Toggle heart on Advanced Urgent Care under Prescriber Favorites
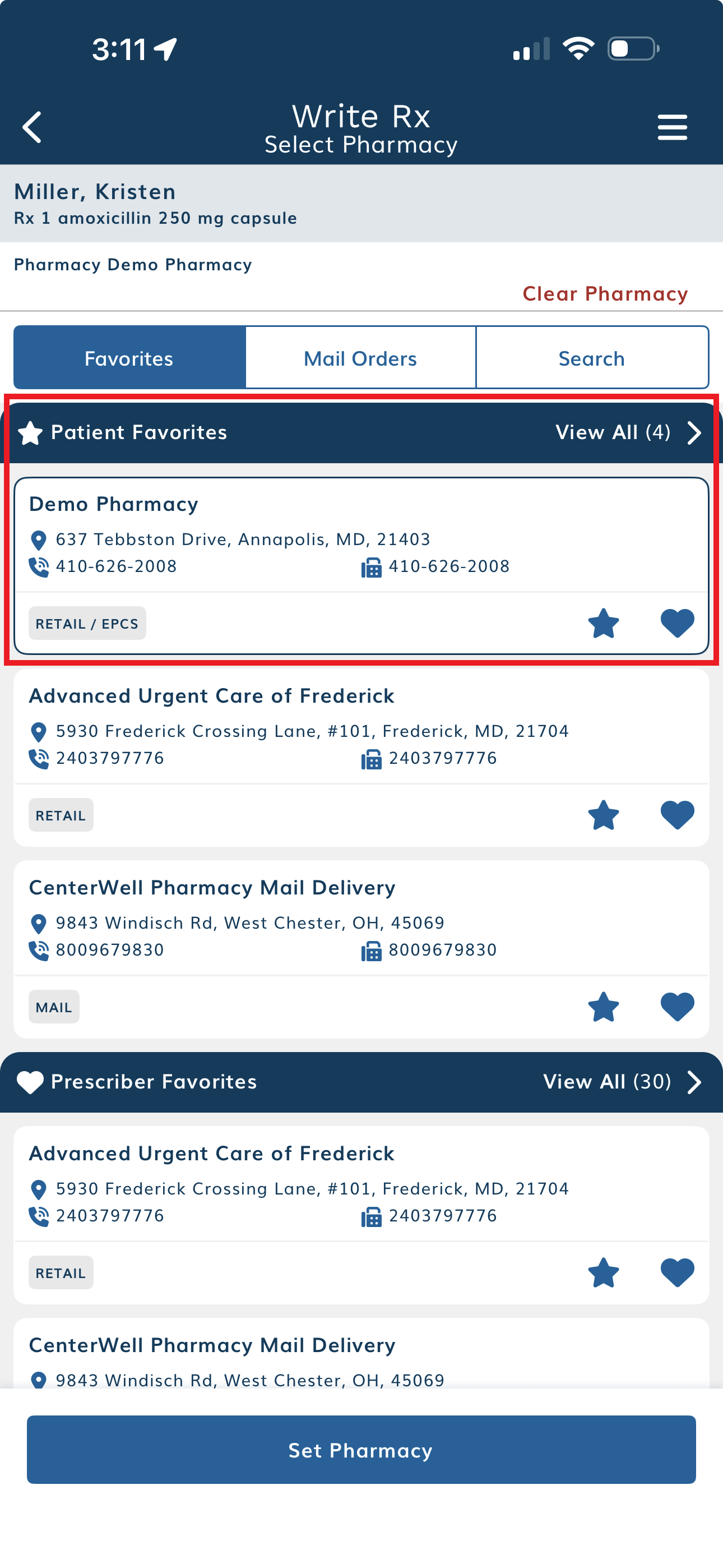The image size is (723, 1568). [676, 1272]
